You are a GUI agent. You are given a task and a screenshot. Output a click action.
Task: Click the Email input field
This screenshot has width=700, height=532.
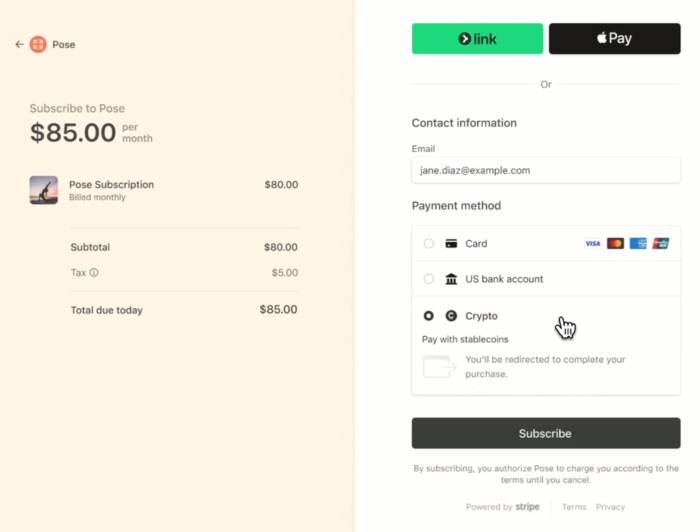(545, 170)
